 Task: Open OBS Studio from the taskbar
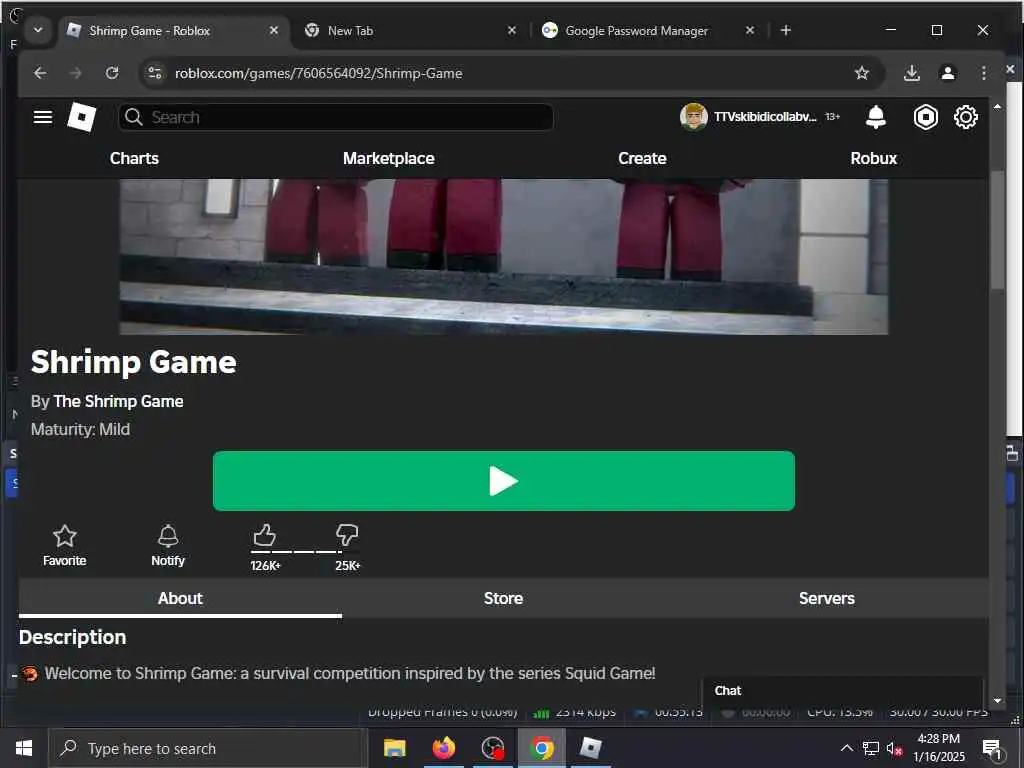pos(492,748)
